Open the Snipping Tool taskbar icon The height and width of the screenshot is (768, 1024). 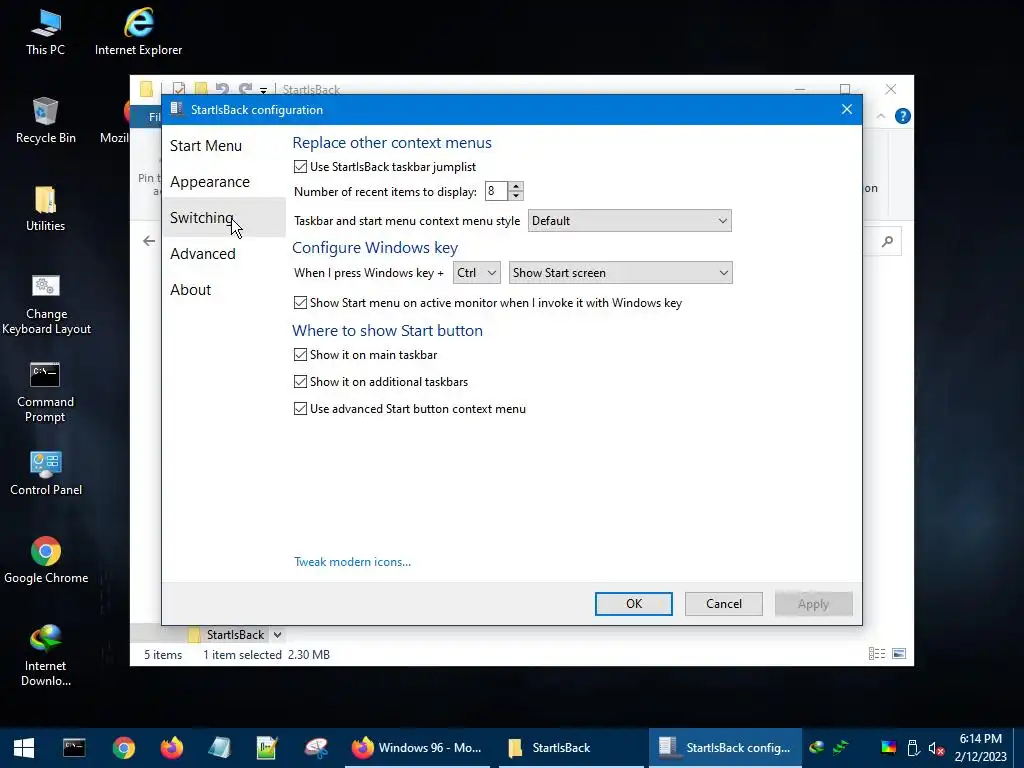pyautogui.click(x=316, y=748)
